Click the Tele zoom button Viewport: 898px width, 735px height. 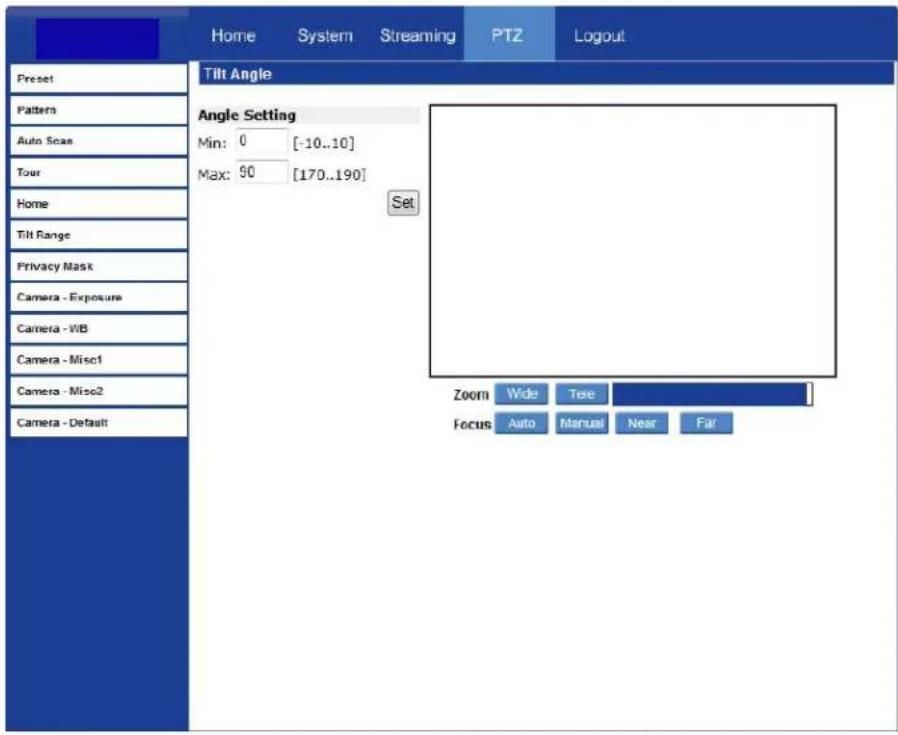(581, 394)
